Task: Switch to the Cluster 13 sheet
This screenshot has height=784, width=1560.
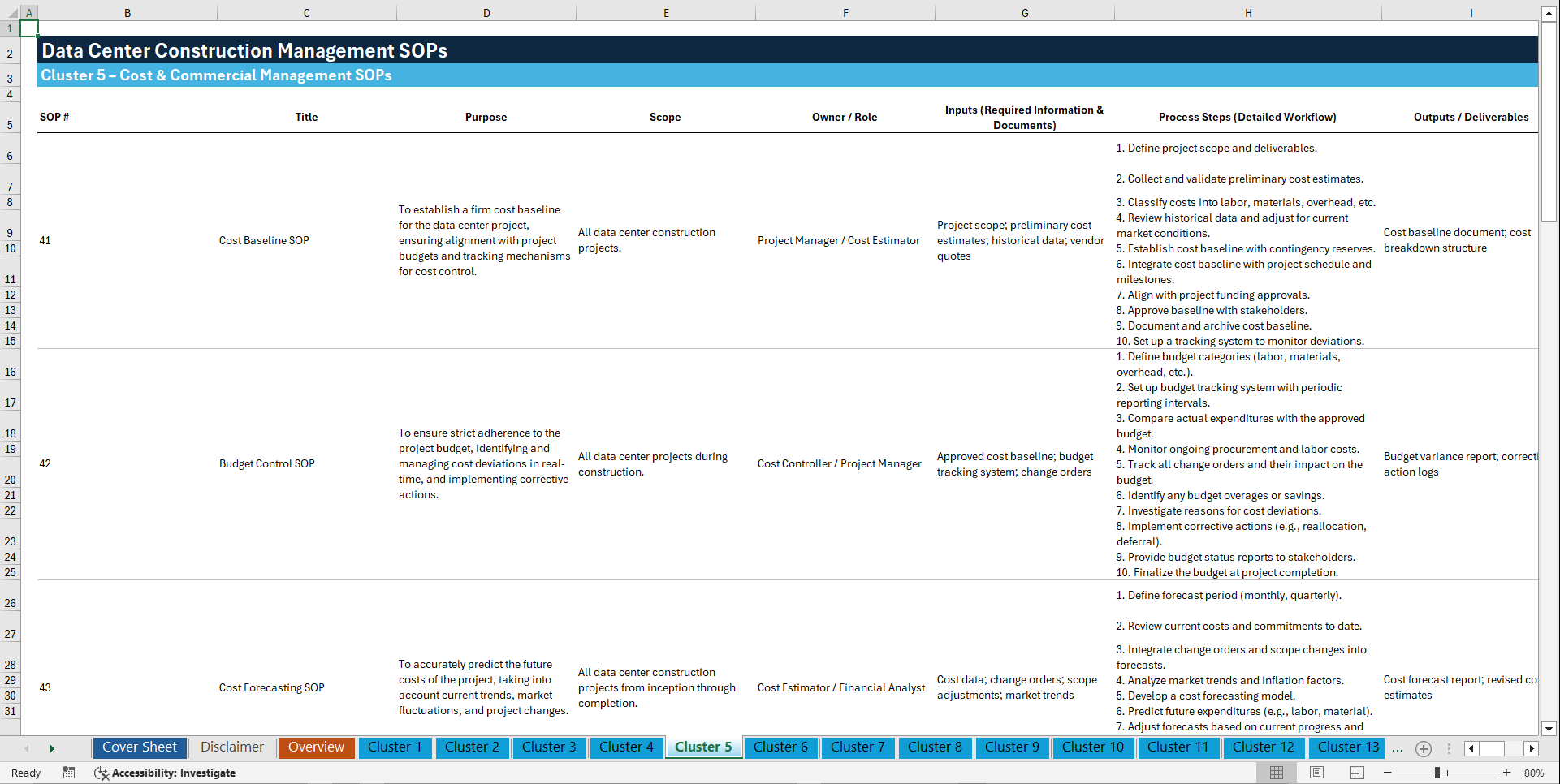Action: pos(1346,747)
